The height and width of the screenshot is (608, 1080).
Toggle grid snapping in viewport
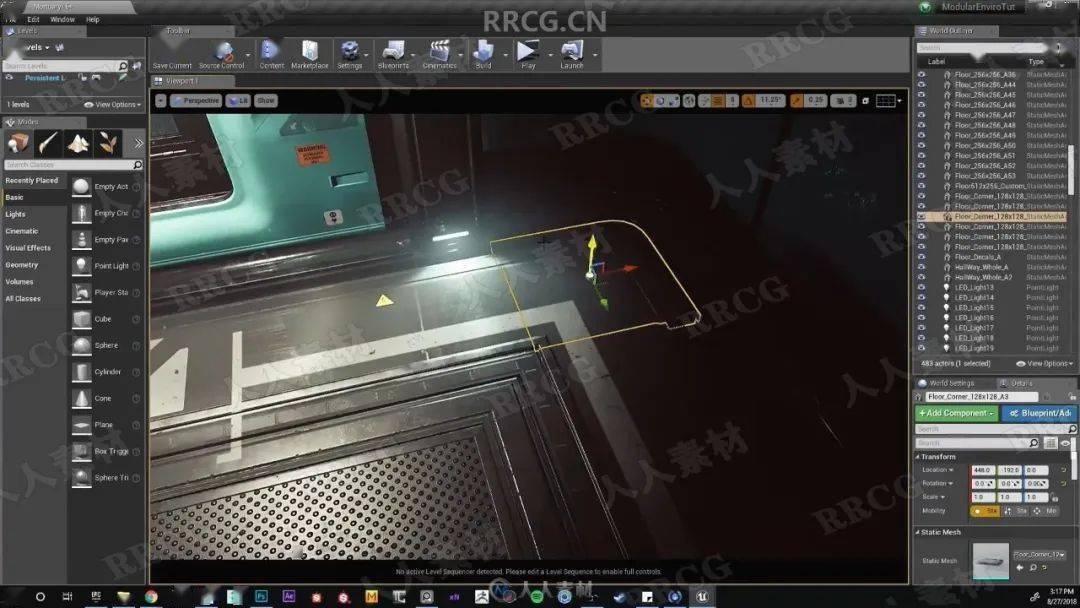click(718, 101)
